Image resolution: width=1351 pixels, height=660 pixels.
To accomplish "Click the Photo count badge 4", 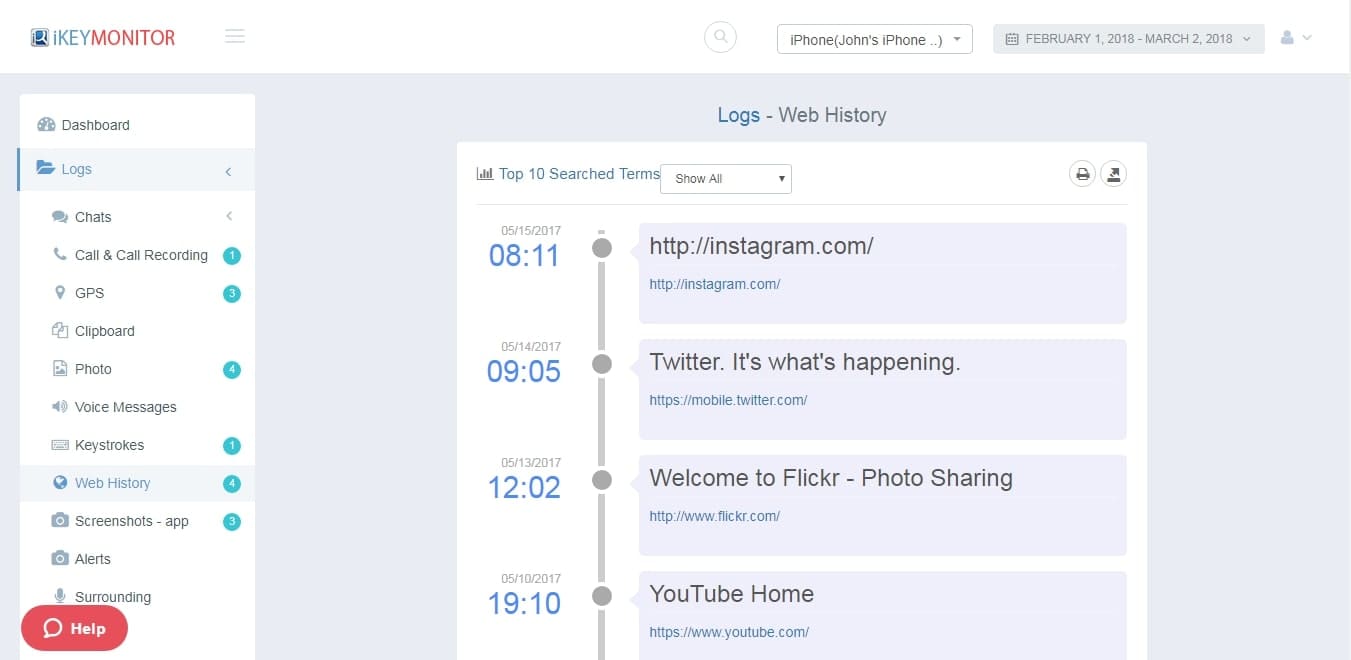I will (x=232, y=370).
